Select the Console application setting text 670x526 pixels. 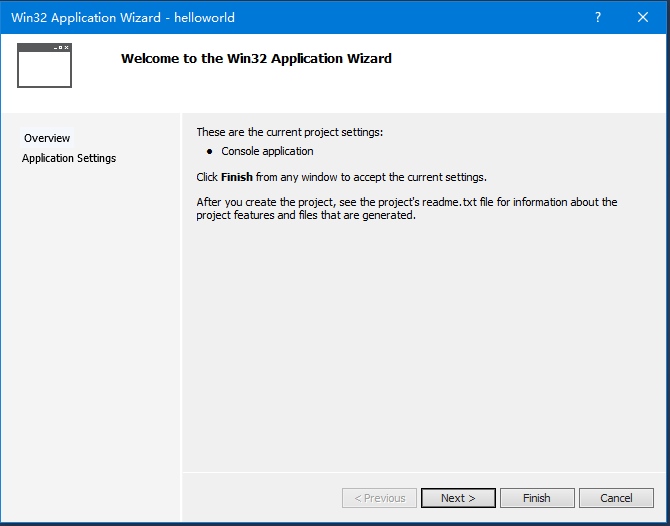point(267,152)
